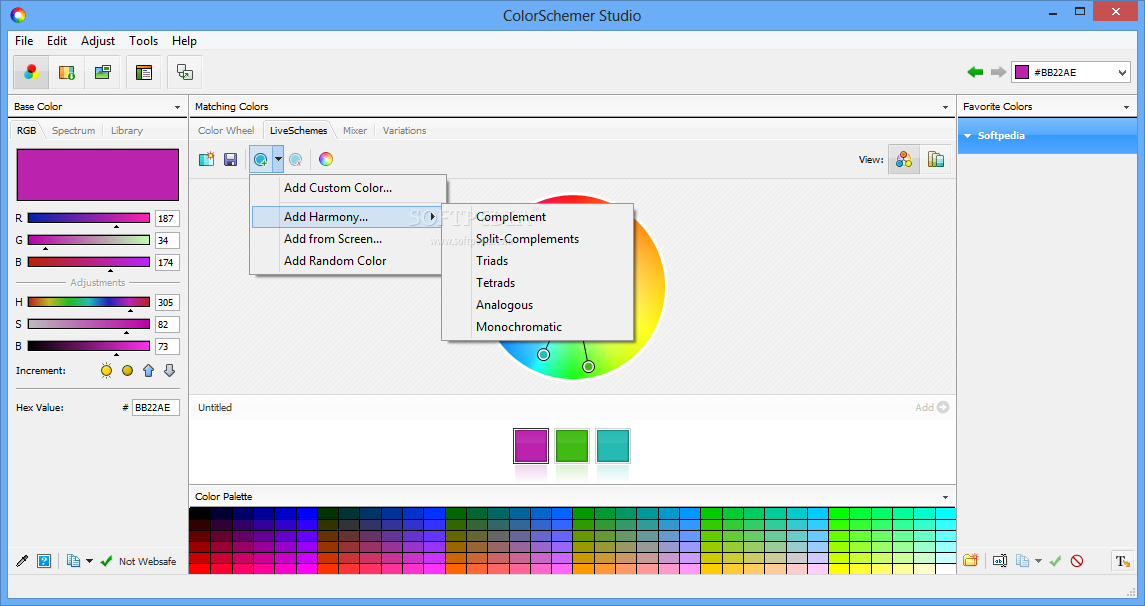
Task: Click the green checkmark by Not Websafe
Action: [x=107, y=561]
